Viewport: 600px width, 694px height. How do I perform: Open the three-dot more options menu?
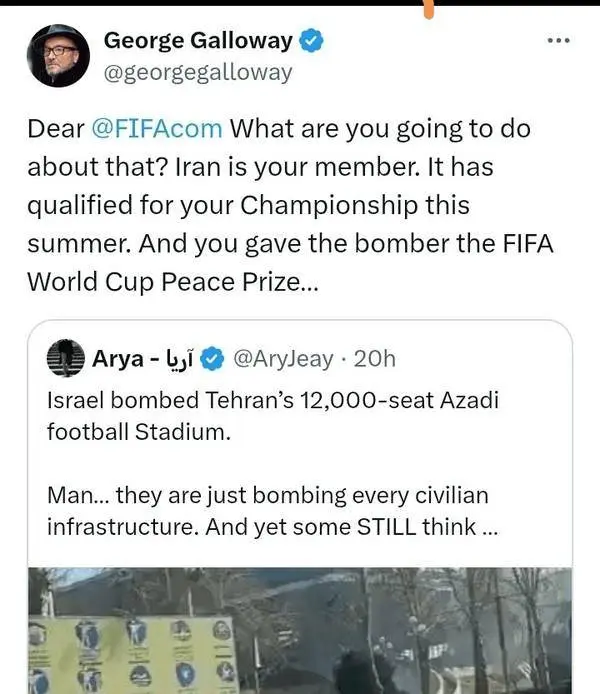pos(558,41)
